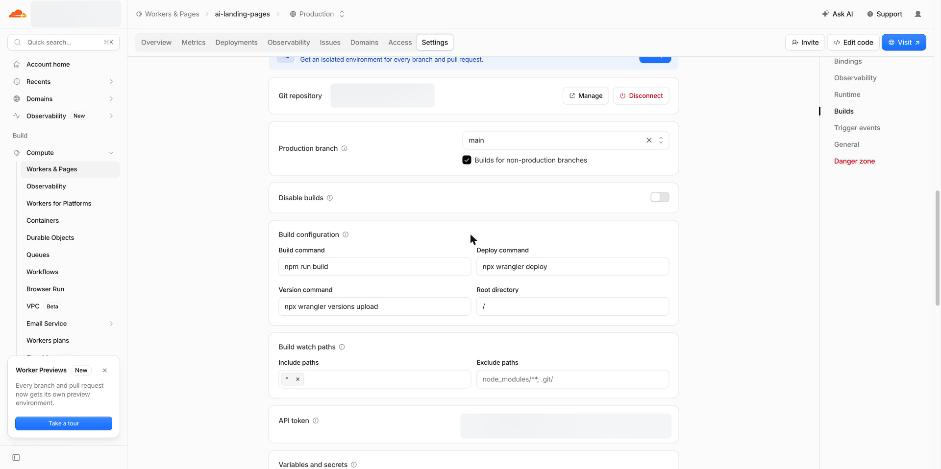Click the Build command input field

374,267
